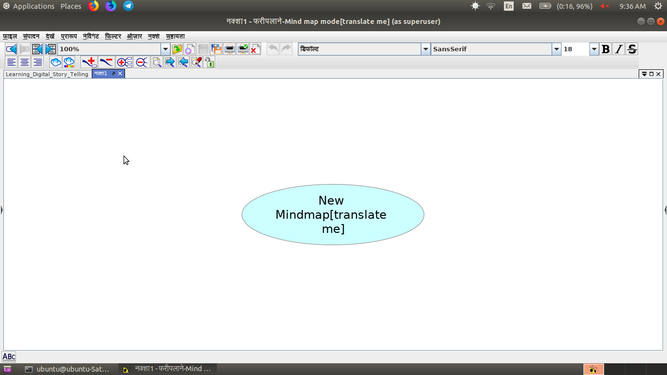Click the collapse nodes minus icon
Image resolution: width=667 pixels, height=375 pixels.
[142, 62]
